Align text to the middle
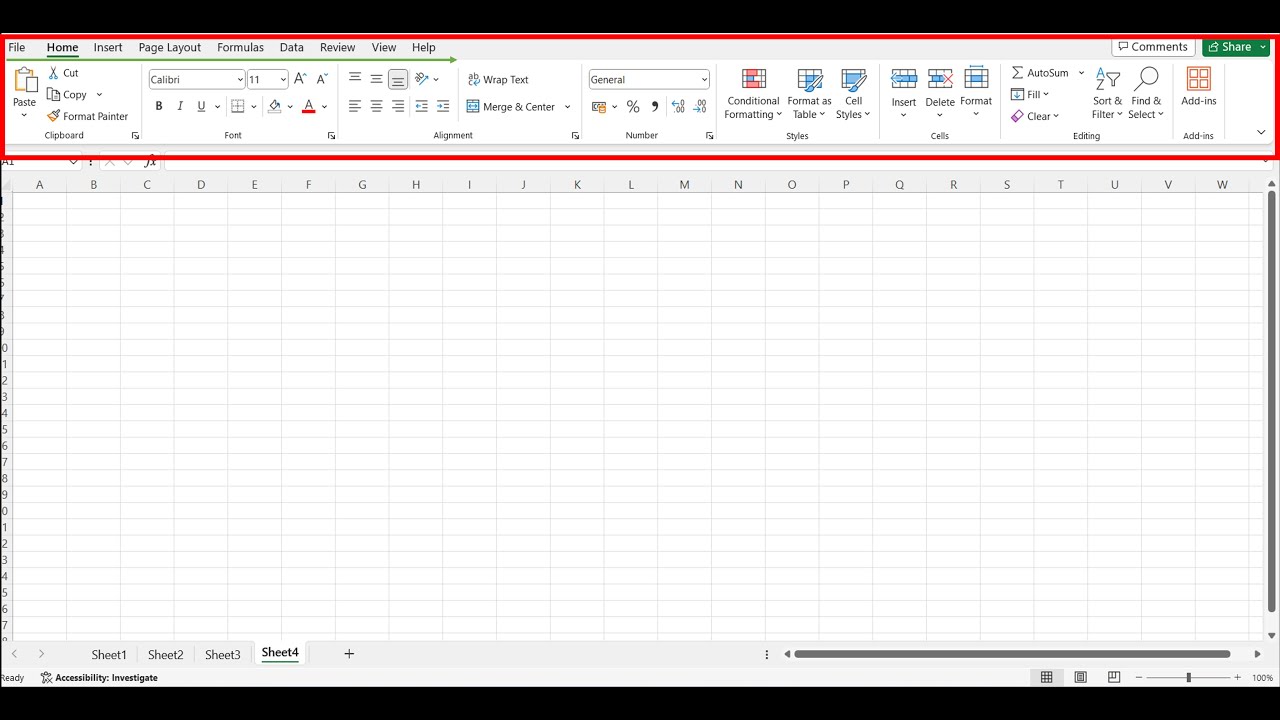This screenshot has width=1280, height=720. point(376,79)
